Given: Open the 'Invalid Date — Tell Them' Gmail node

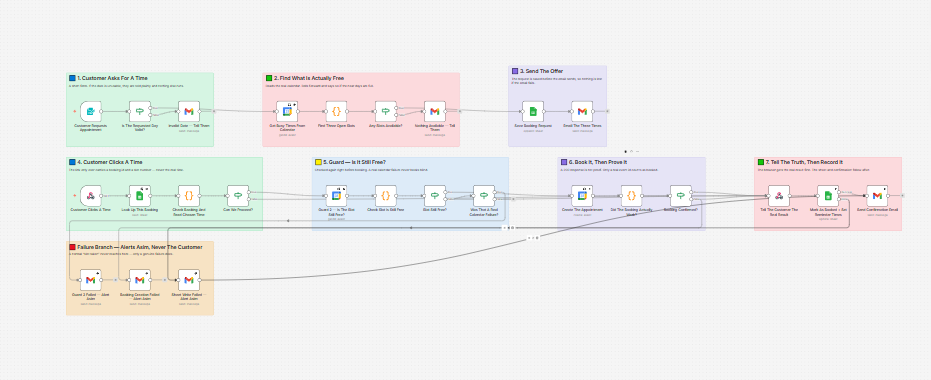Looking at the screenshot, I should (x=188, y=111).
